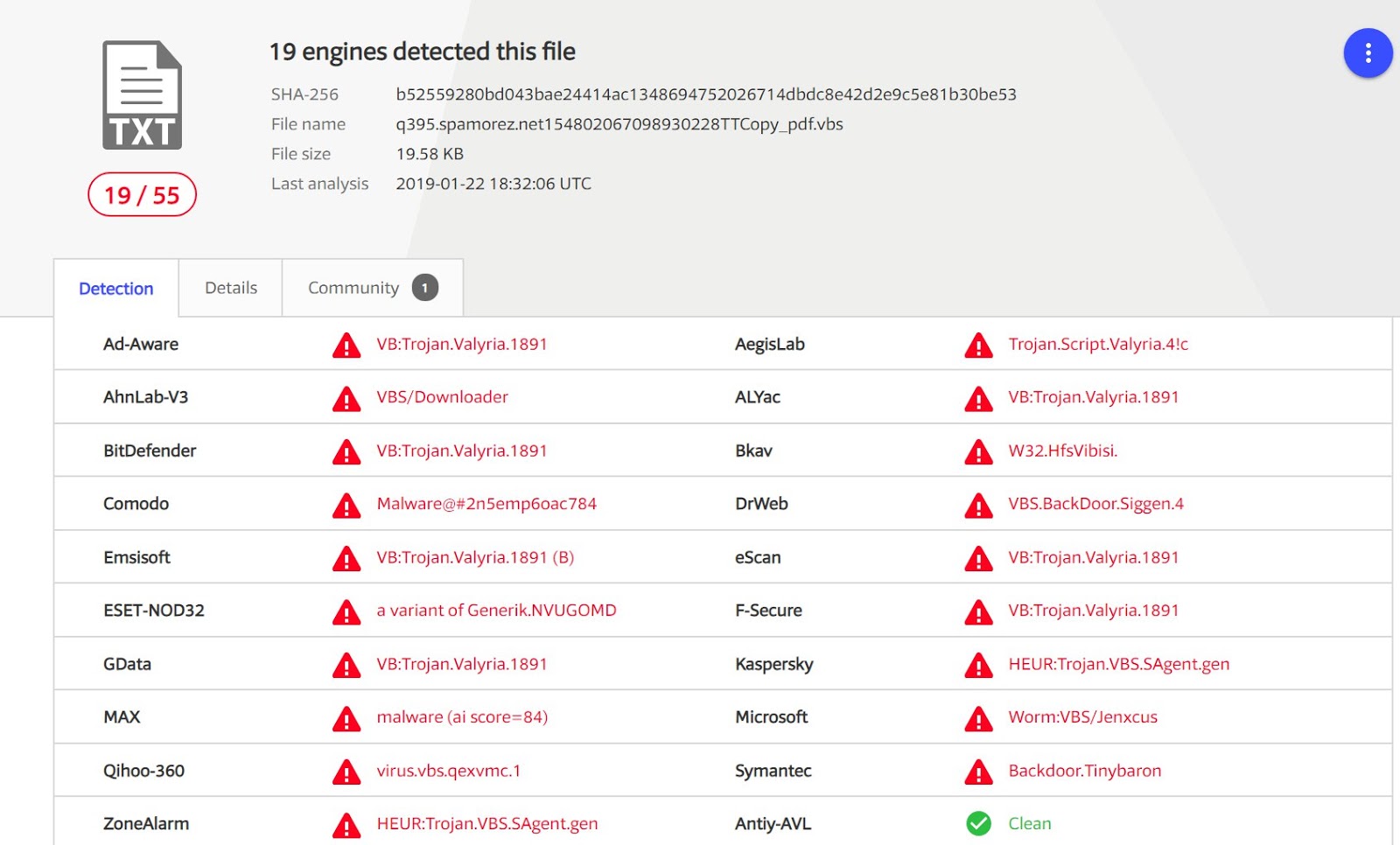Click the alert icon for Symantec detection
The height and width of the screenshot is (845, 1400).
[x=978, y=772]
